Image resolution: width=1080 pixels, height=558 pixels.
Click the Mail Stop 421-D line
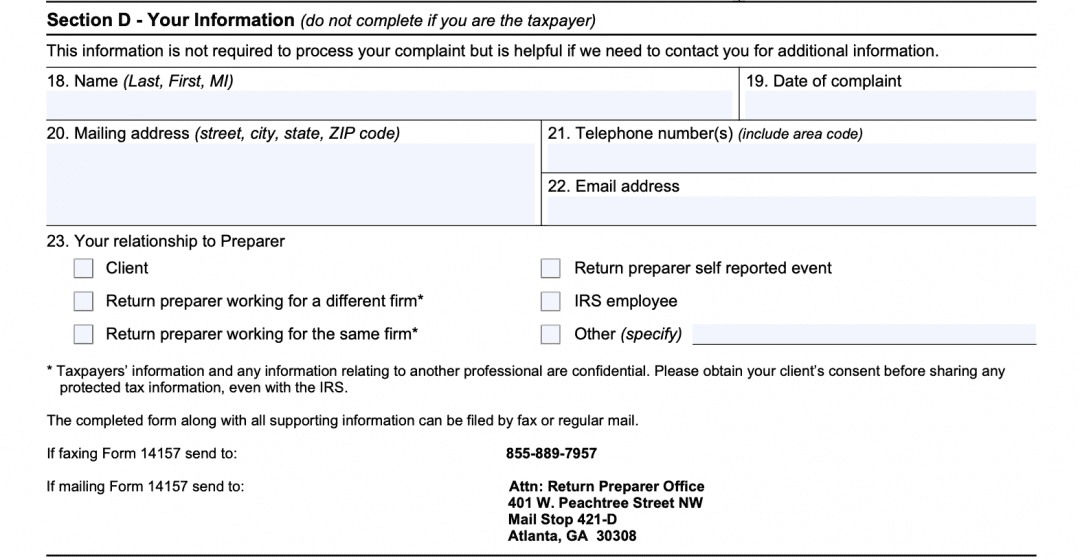[x=562, y=519]
